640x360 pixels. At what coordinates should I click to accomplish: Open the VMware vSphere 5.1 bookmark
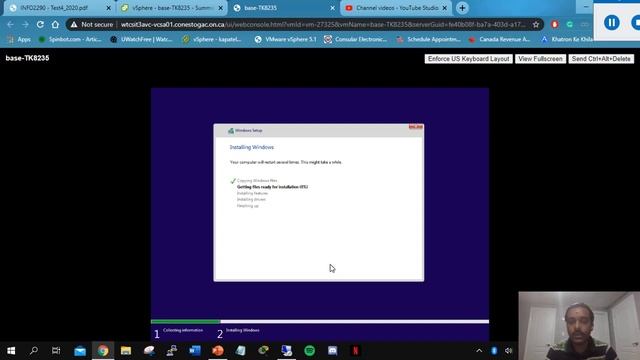[285, 39]
